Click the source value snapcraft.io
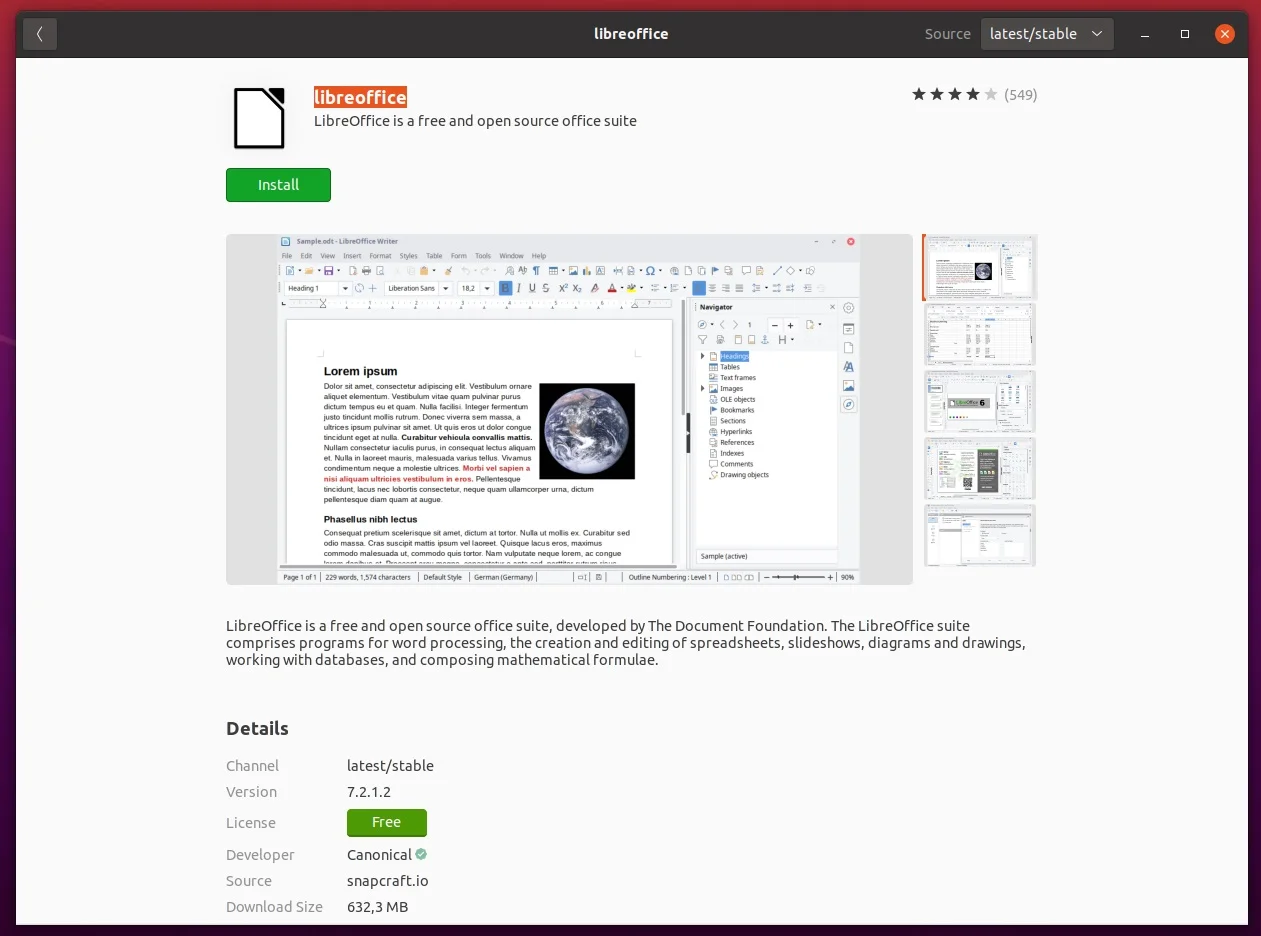Screen dimensions: 1261x936 tap(388, 881)
